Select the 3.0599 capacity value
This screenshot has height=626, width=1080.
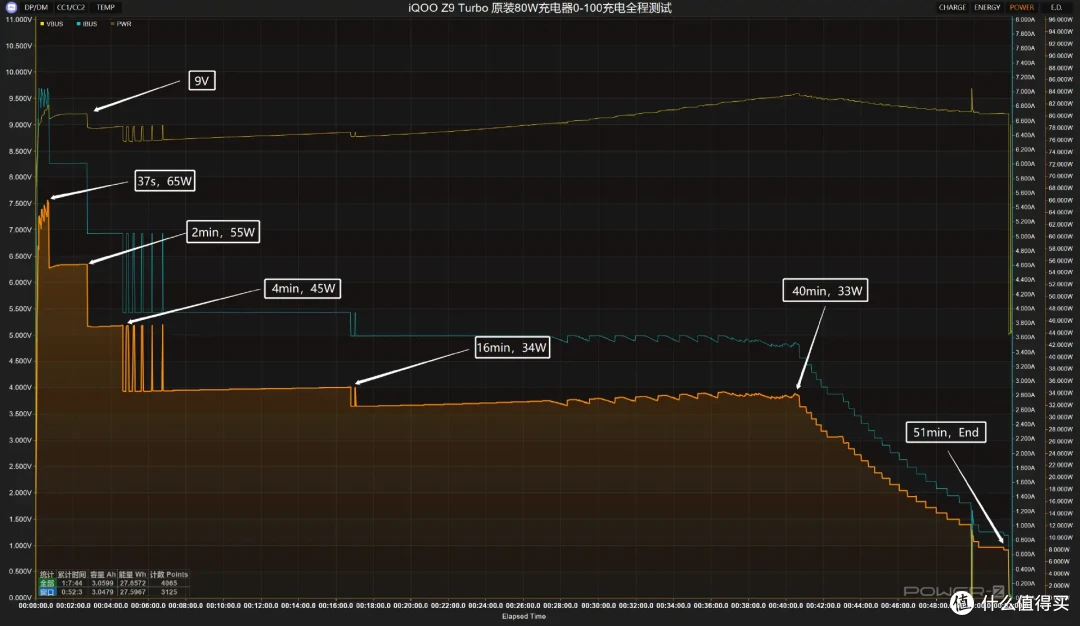click(x=103, y=583)
